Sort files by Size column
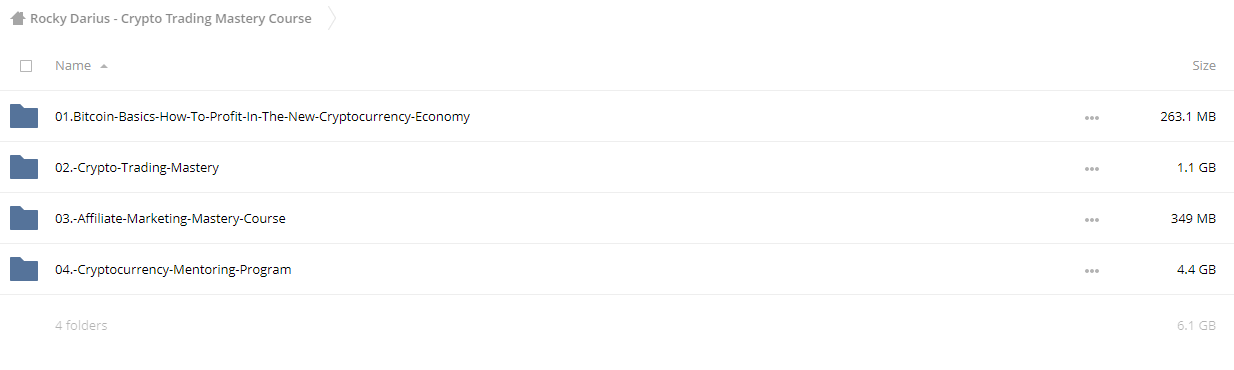Screen dimensions: 1234x370 1204,65
